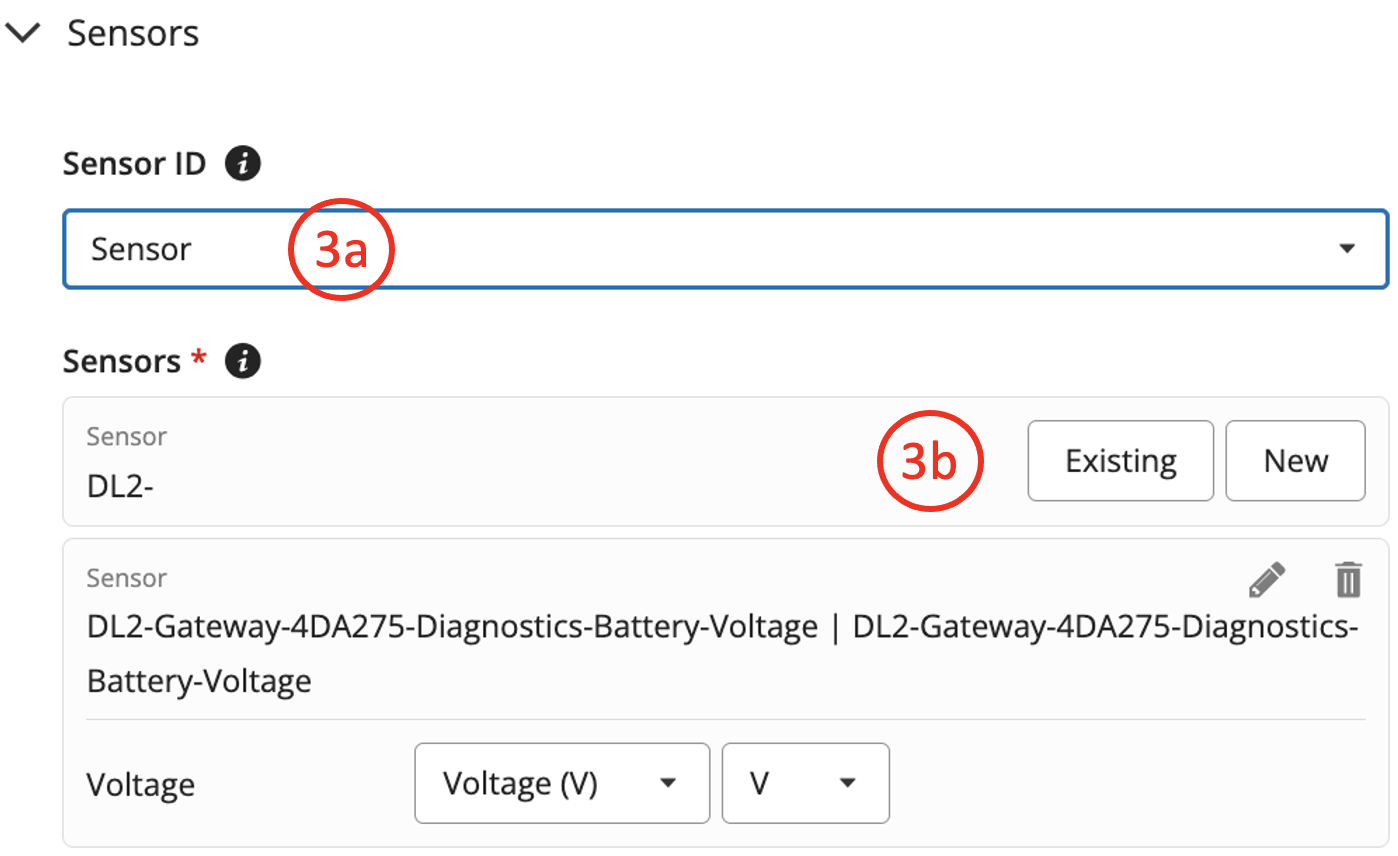This screenshot has width=1398, height=856.
Task: Click the required Sensors field label
Action: click(134, 362)
